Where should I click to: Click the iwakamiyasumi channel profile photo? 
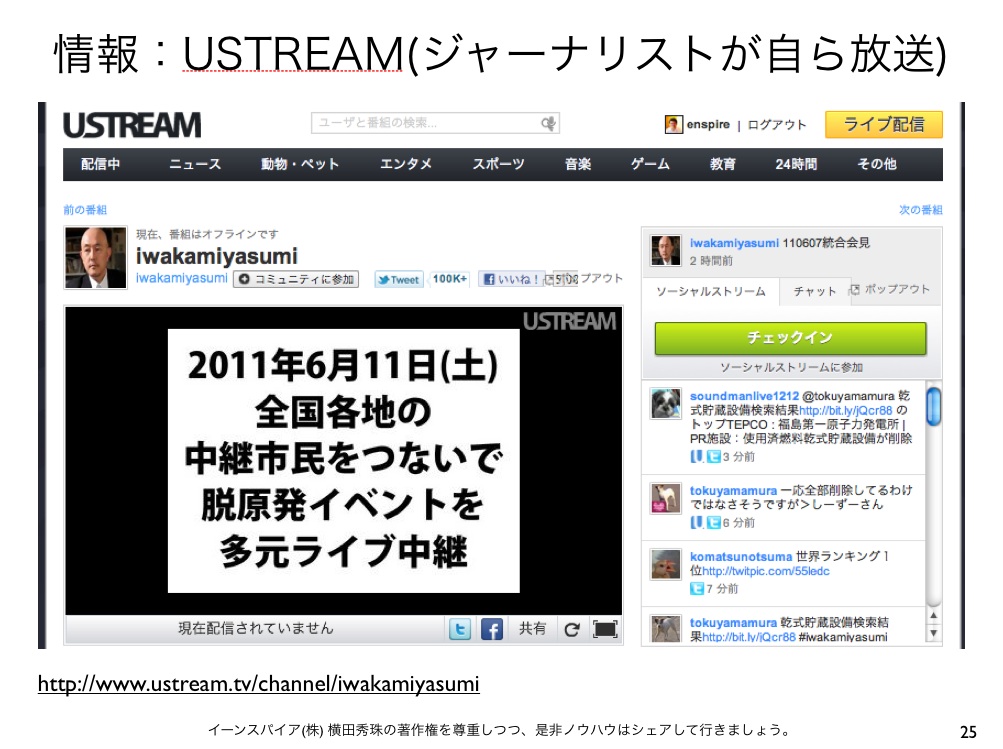[95, 258]
